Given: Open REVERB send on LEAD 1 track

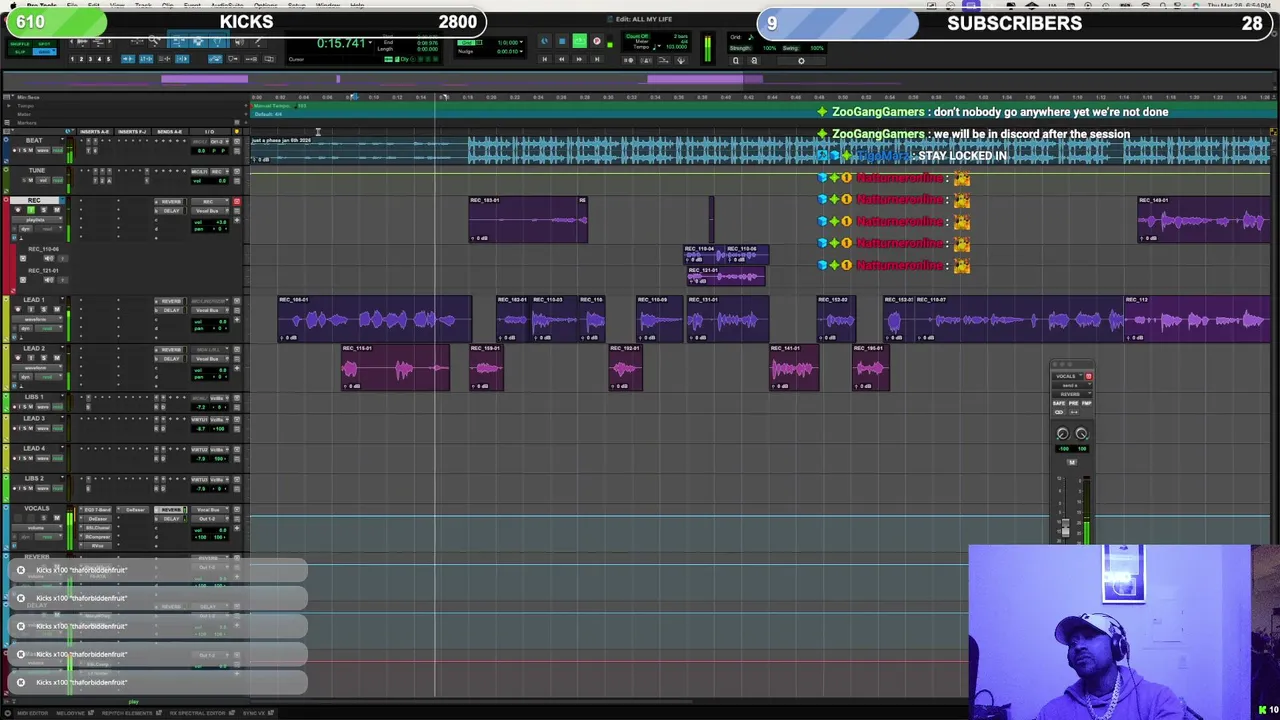Looking at the screenshot, I should pyautogui.click(x=170, y=301).
